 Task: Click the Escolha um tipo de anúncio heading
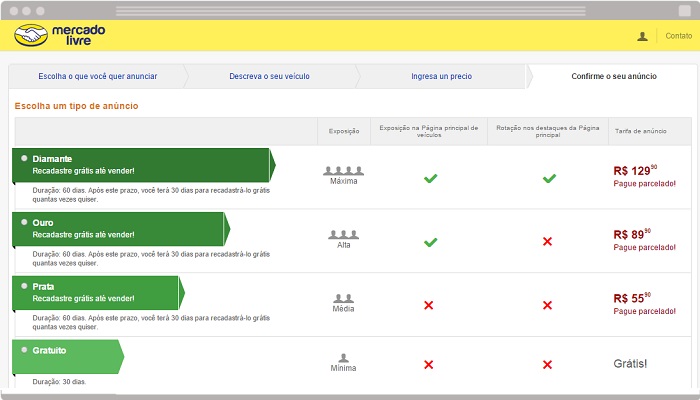76,106
